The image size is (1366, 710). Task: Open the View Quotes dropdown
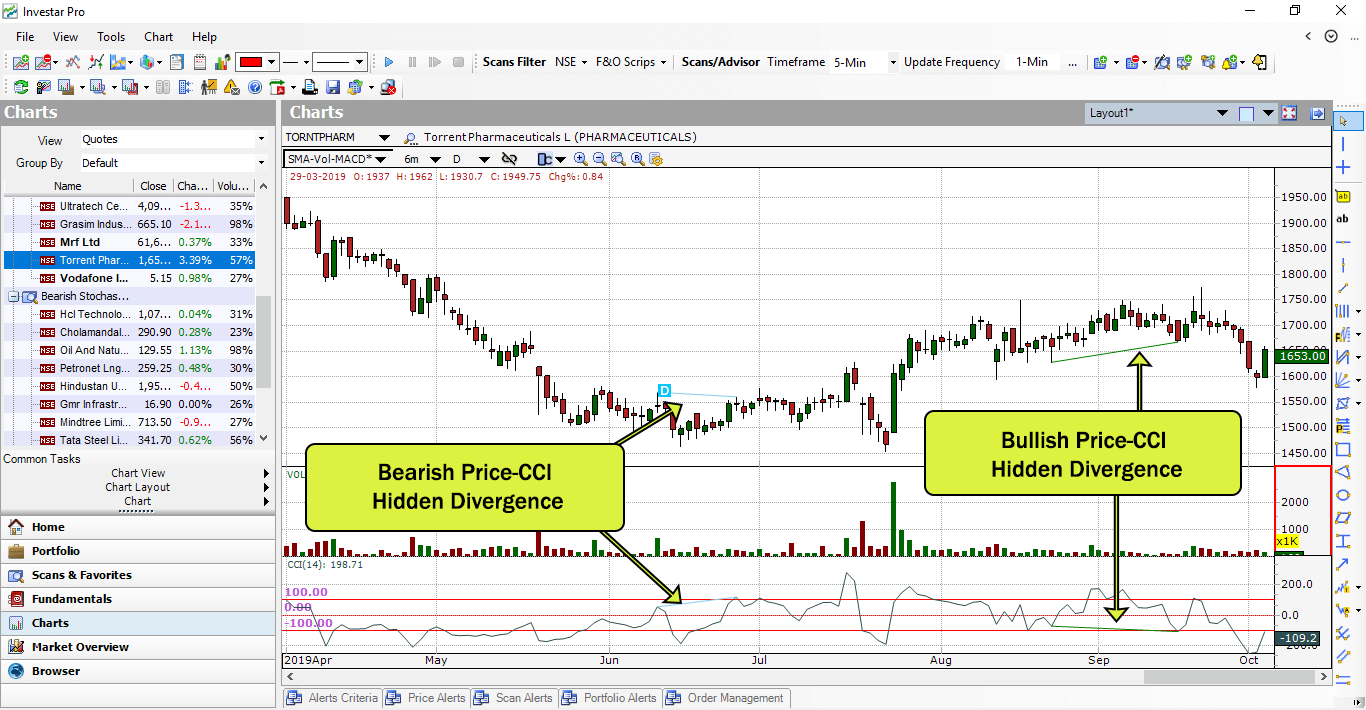click(x=262, y=139)
